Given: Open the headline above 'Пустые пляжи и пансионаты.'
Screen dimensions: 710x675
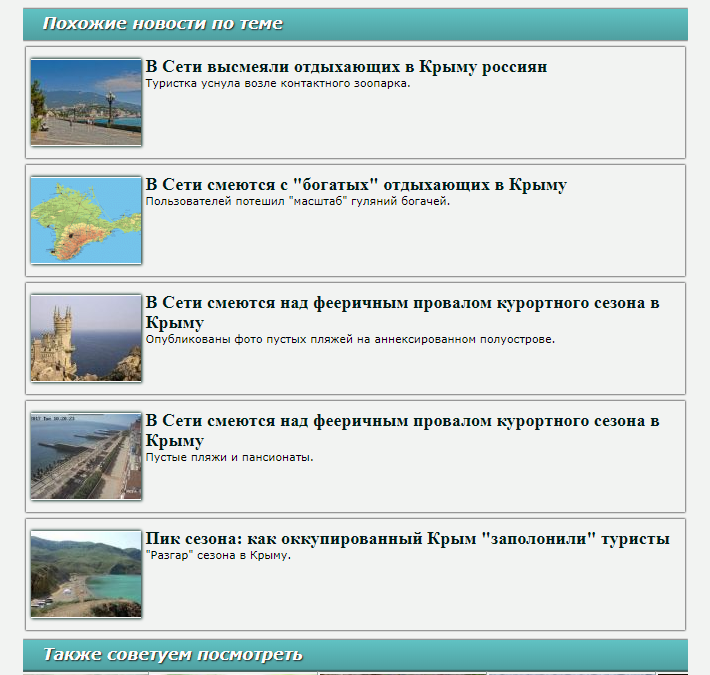Looking at the screenshot, I should tap(402, 431).
